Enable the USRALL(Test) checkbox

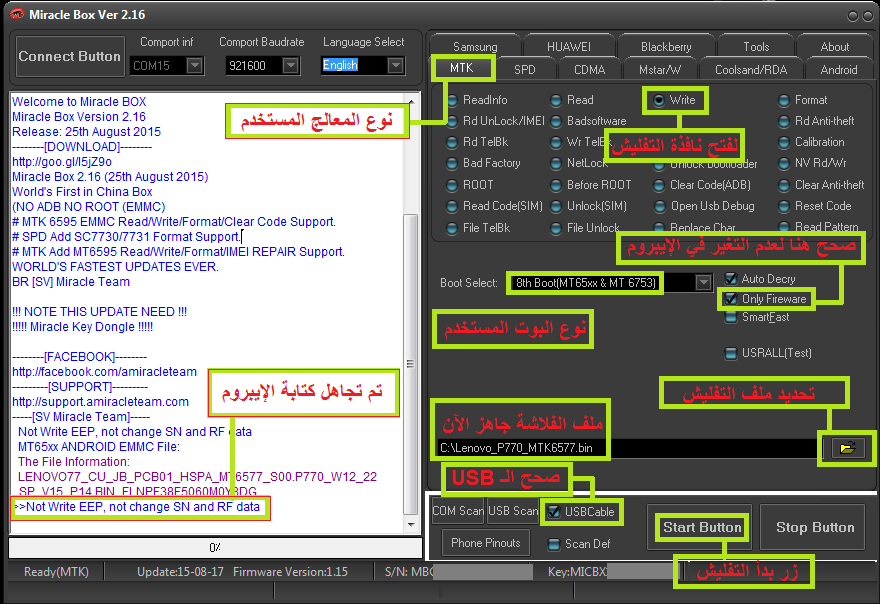(x=731, y=354)
